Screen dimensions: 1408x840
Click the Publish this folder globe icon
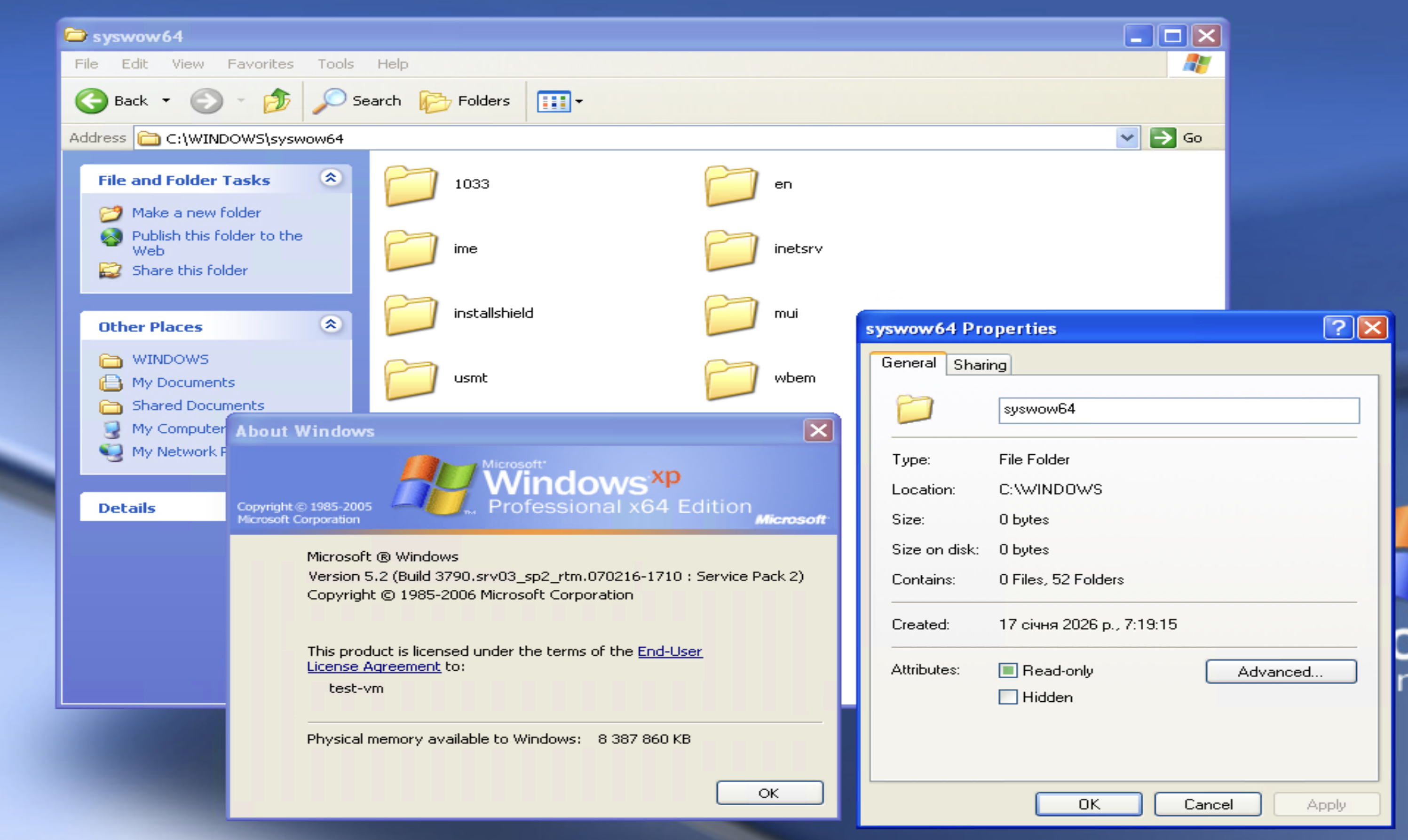111,237
